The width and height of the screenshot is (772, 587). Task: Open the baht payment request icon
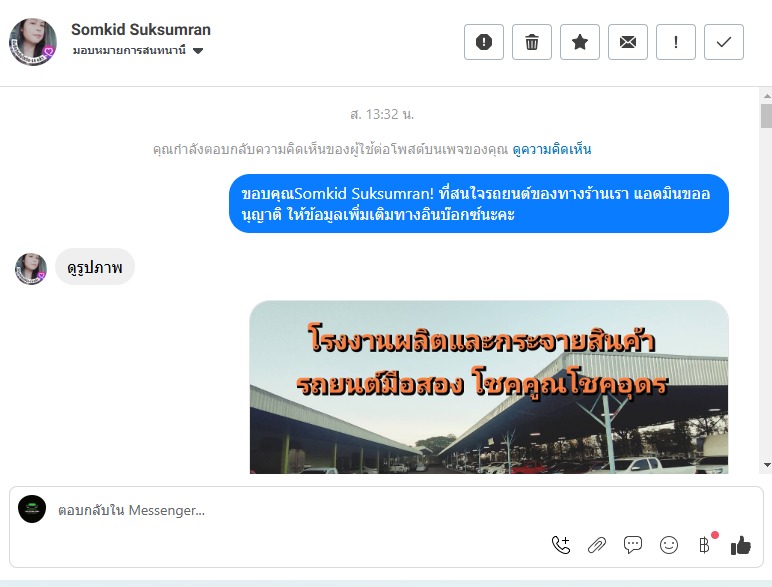click(705, 545)
